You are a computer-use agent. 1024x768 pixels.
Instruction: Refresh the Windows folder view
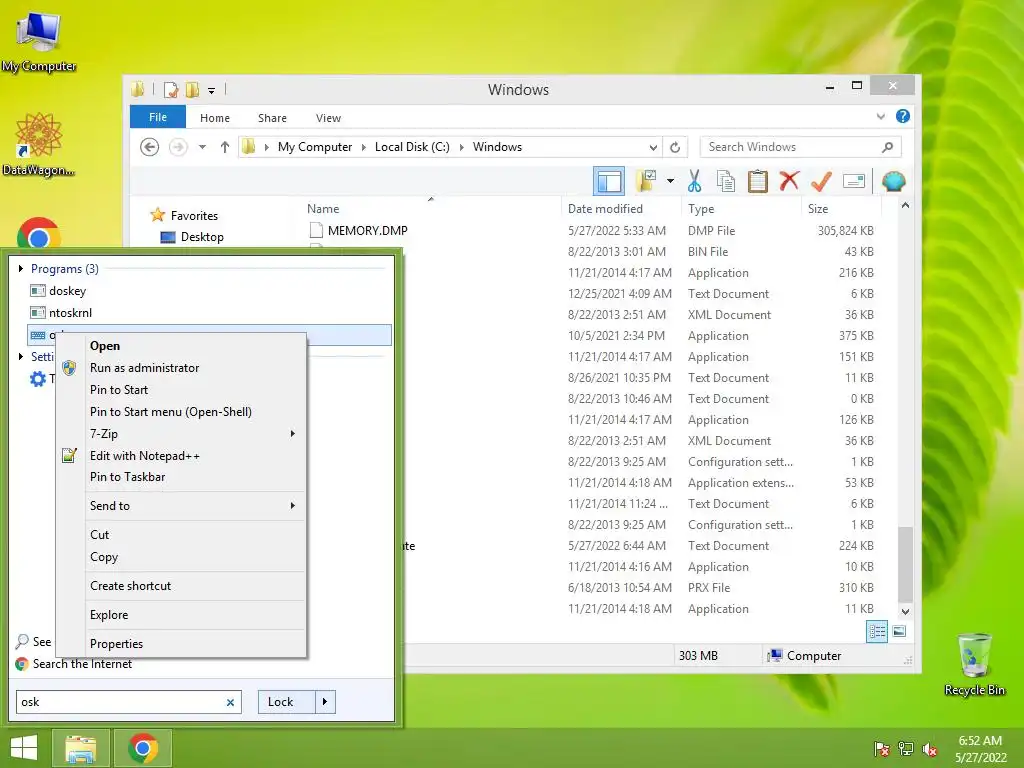[x=675, y=147]
